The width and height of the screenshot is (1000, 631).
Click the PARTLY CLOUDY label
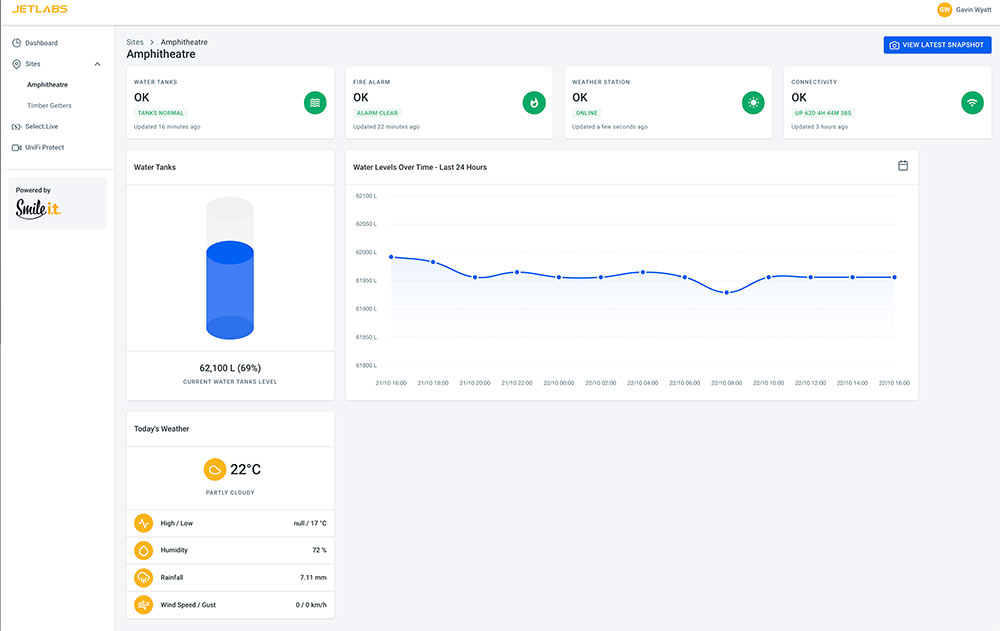pos(230,493)
